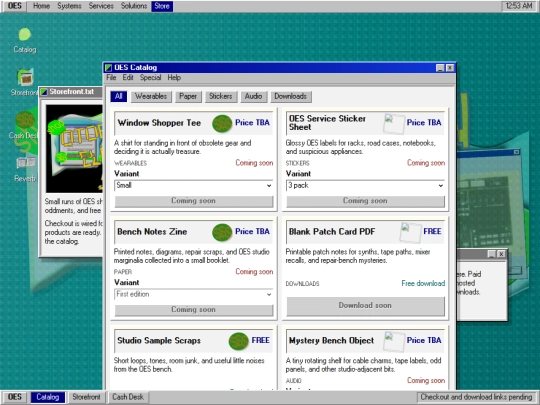540x405 pixels.
Task: Open the File menu in OES Catalog
Action: pyautogui.click(x=111, y=77)
